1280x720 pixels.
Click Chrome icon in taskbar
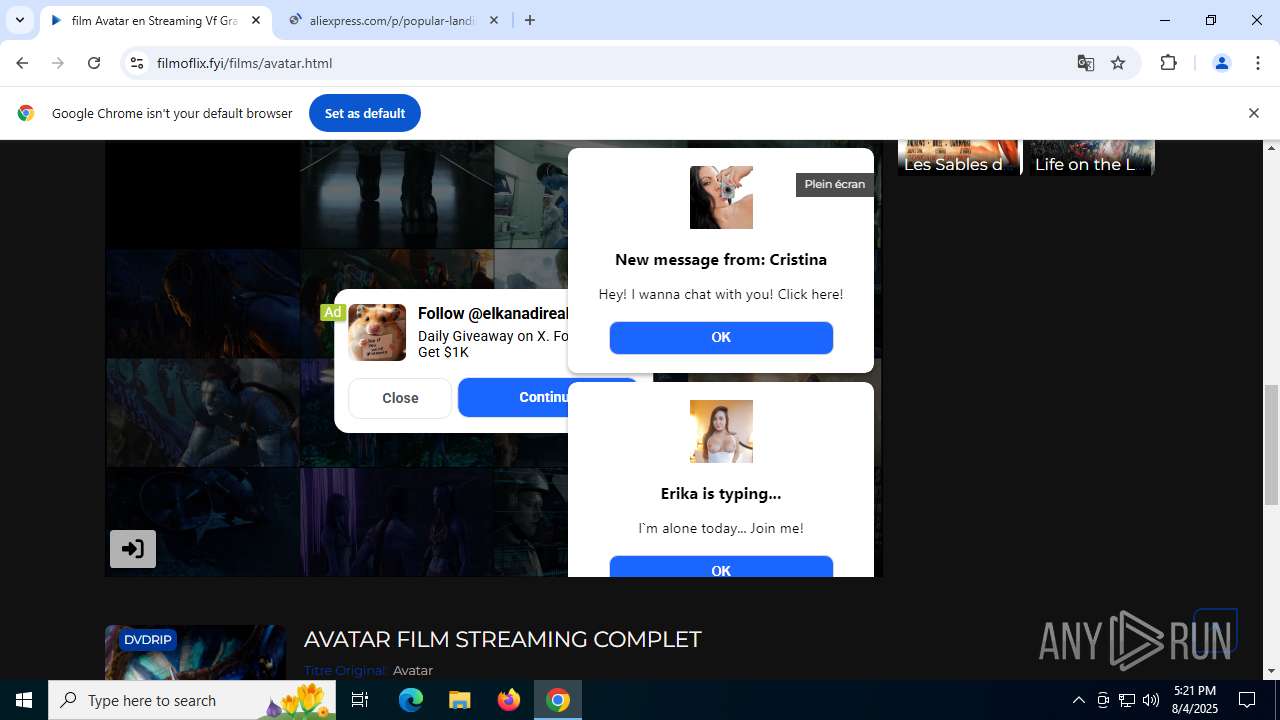click(558, 700)
